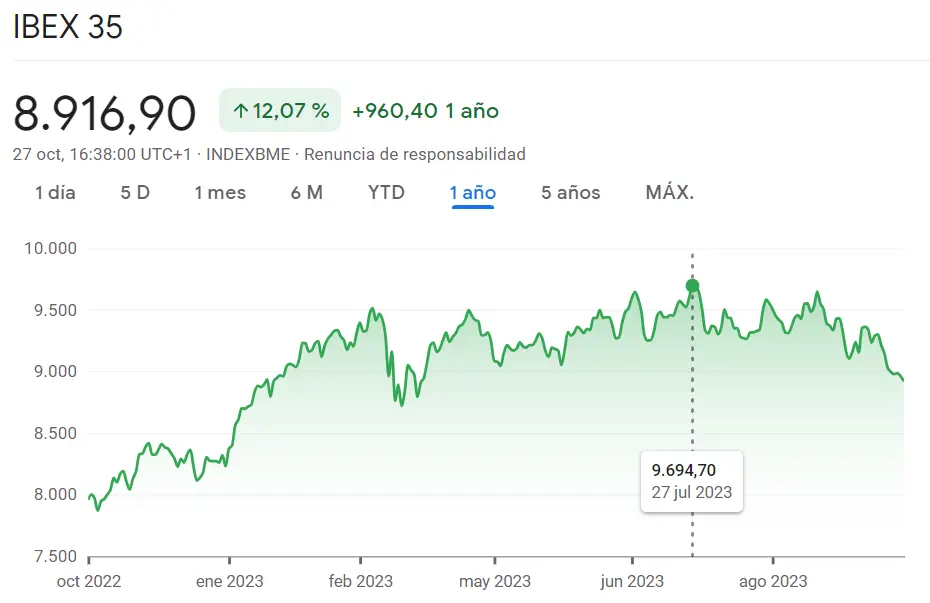
Task: Open the Renuncia de responsabilidad link
Action: [x=415, y=154]
